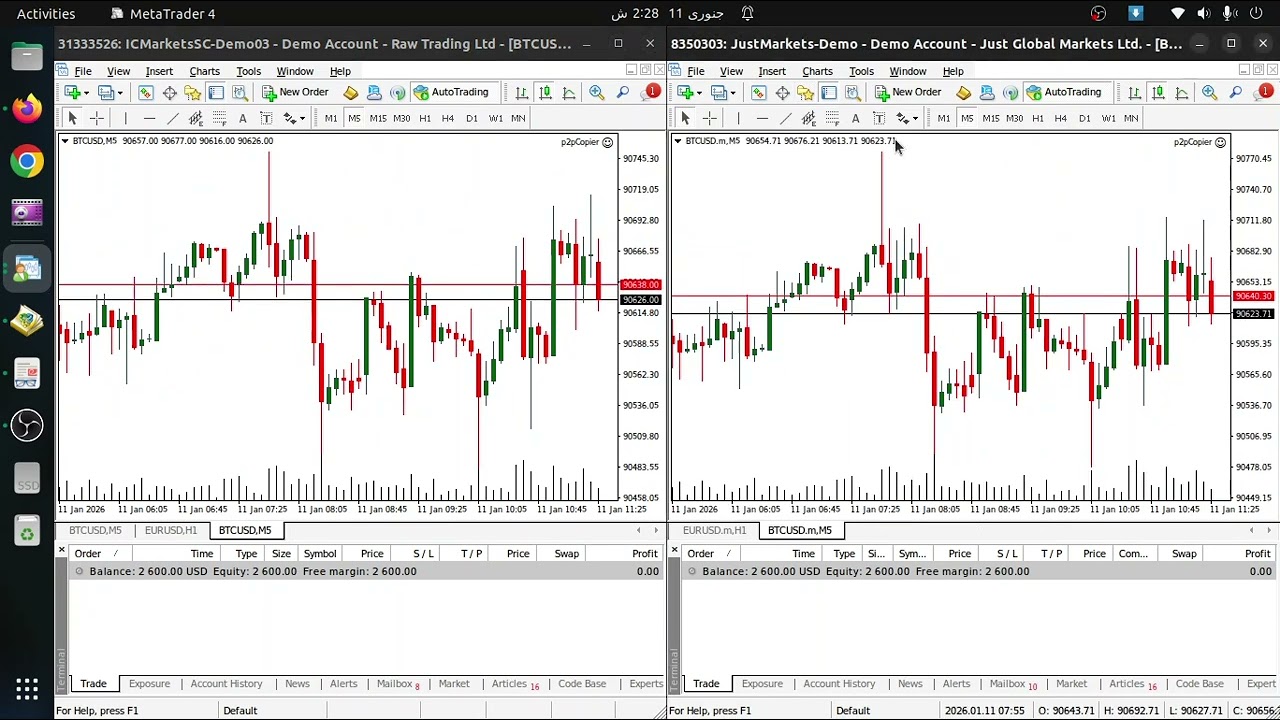1280x720 pixels.
Task: Expand New Chart dropdown arrow in ICMarkets window
Action: coord(87,93)
